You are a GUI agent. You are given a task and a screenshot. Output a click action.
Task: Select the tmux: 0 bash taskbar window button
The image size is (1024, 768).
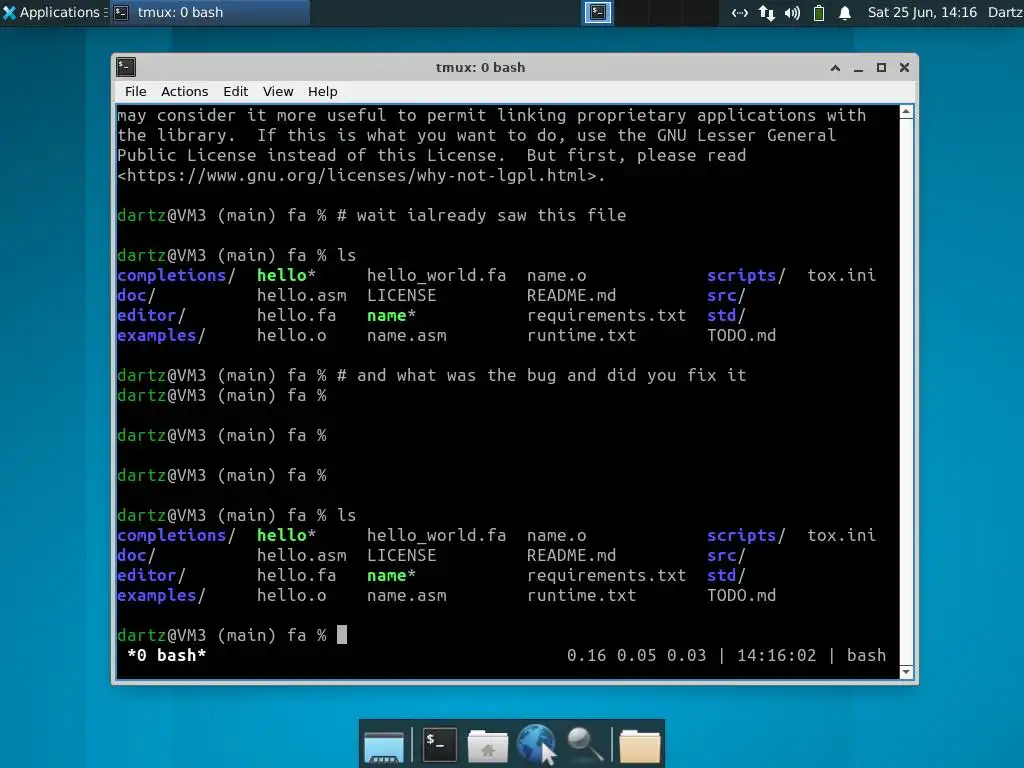[209, 12]
